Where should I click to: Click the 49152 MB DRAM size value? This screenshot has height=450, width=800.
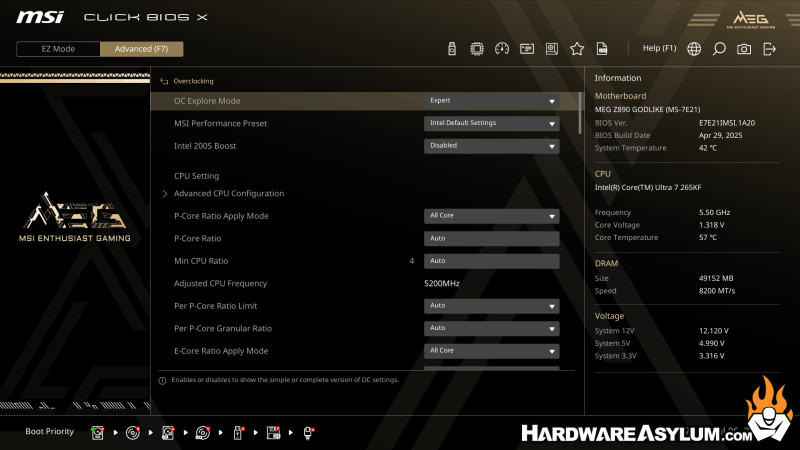(x=716, y=278)
